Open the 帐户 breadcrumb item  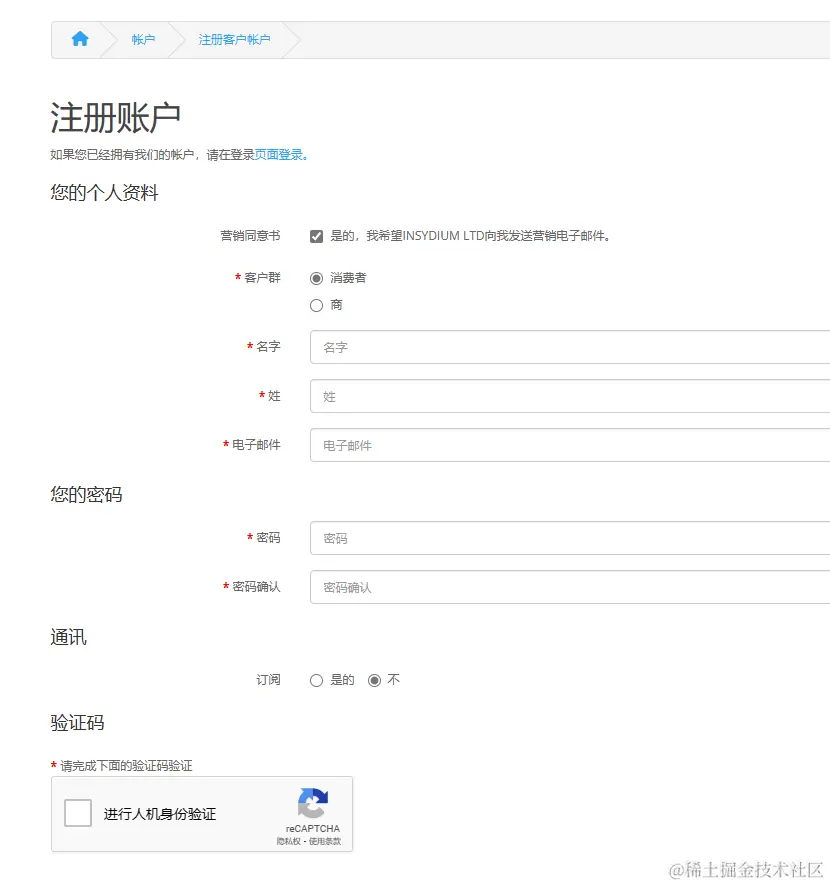click(x=142, y=39)
